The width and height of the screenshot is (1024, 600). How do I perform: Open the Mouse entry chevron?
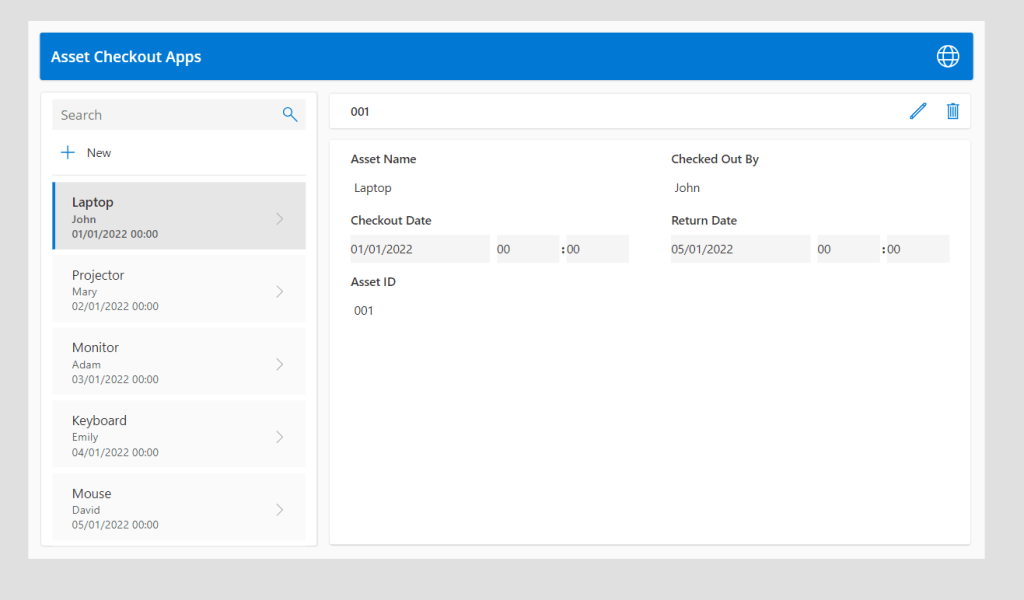tap(280, 509)
